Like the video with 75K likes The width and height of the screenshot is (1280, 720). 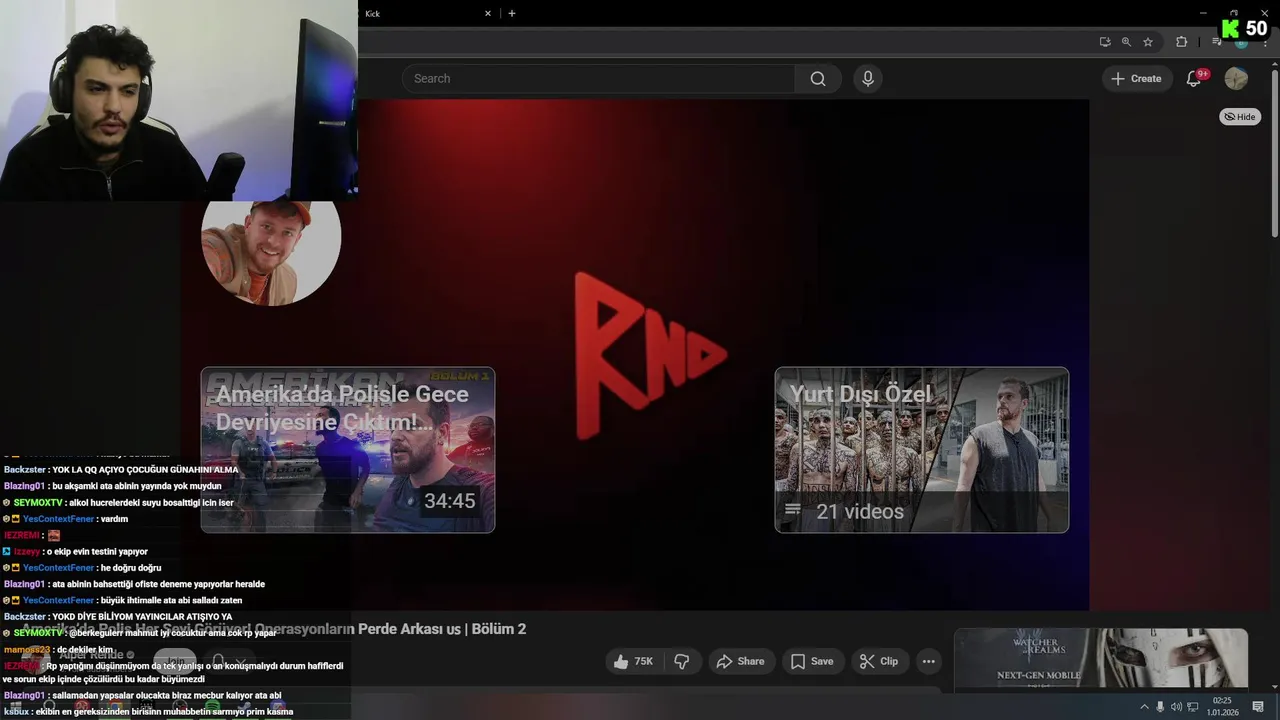click(x=635, y=661)
